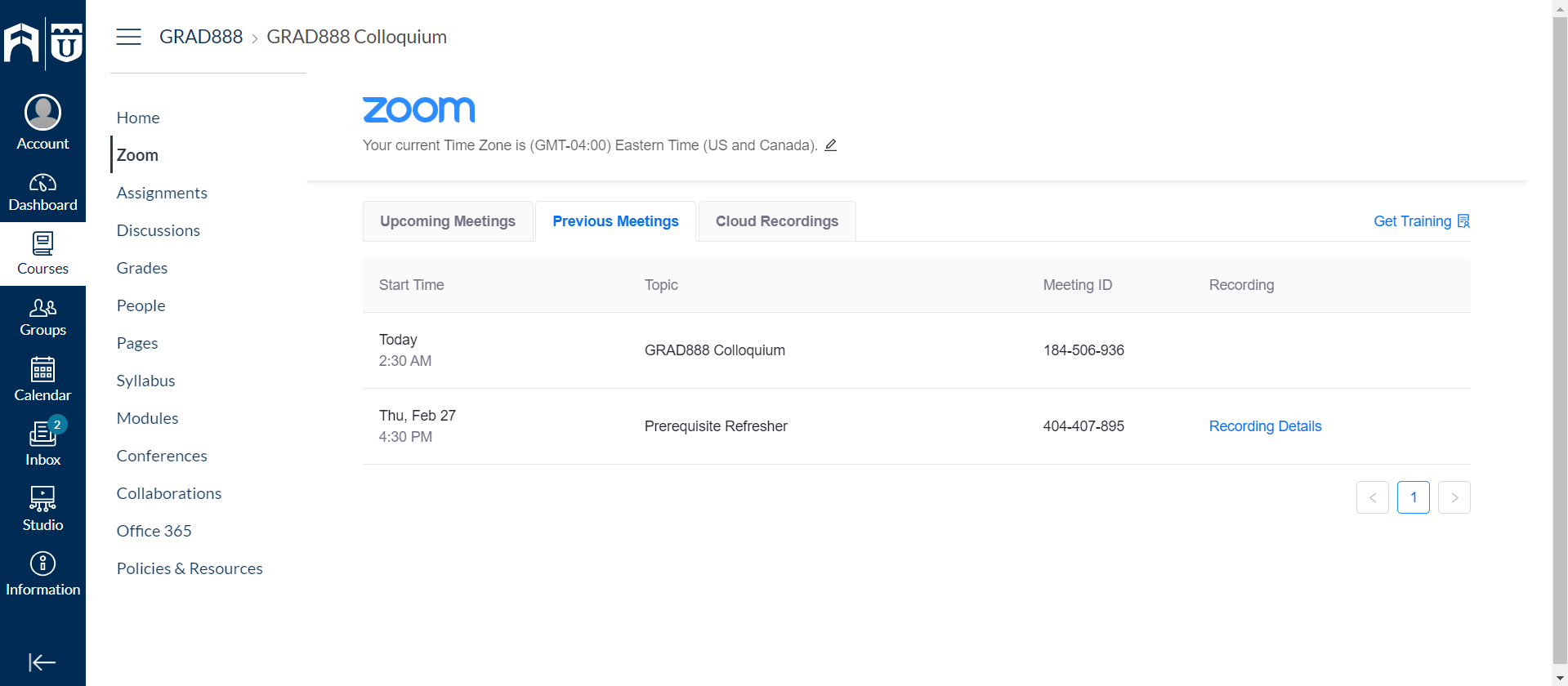Open the Inbox icon with badge
This screenshot has height=686, width=1568.
[42, 434]
